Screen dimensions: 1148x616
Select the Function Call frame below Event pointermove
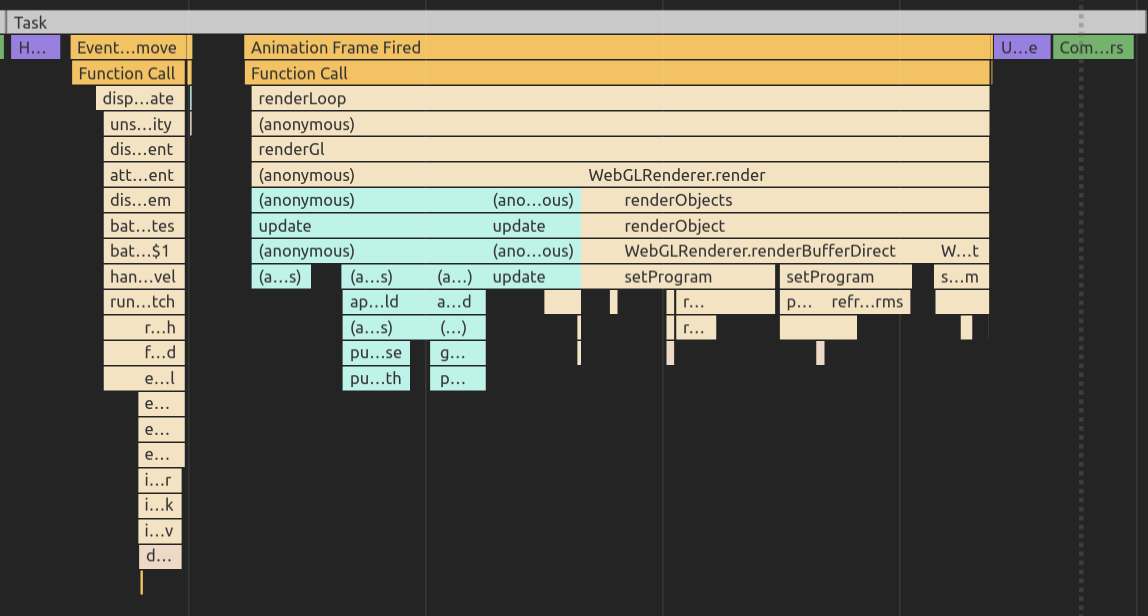(x=127, y=73)
